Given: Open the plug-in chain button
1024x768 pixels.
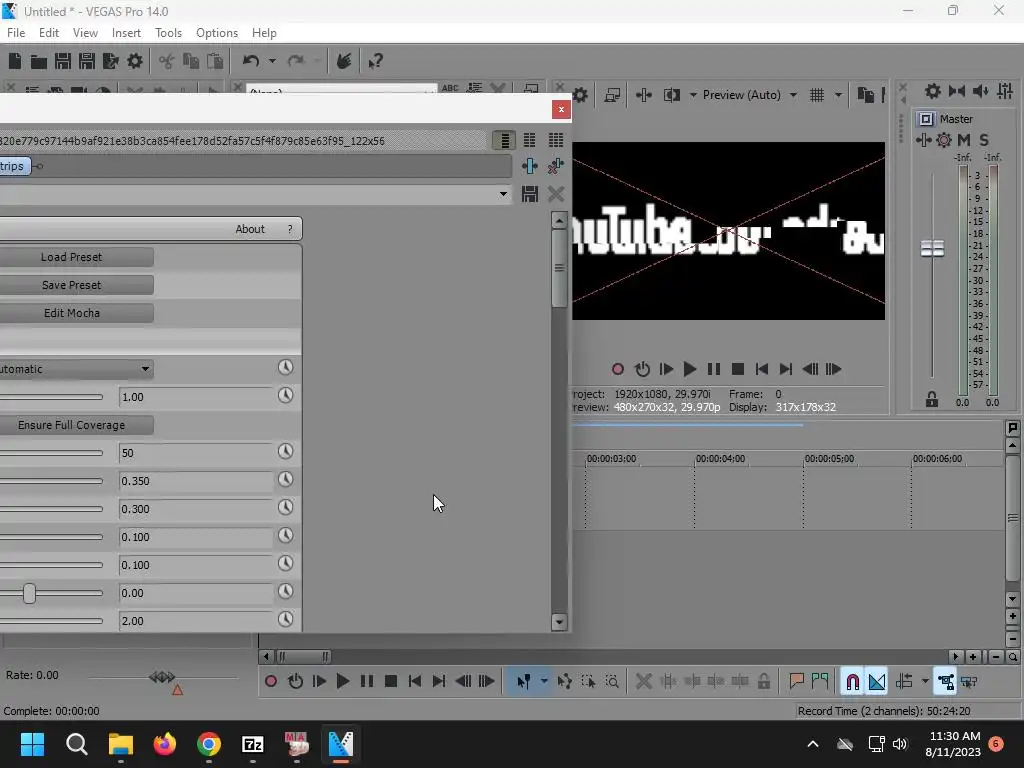Looking at the screenshot, I should [530, 167].
